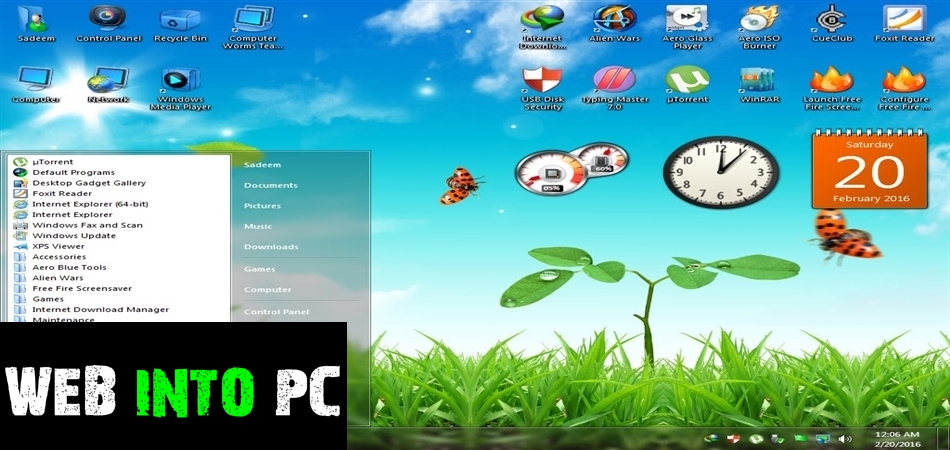
Task: Open Windows Fax and Scan in Start menu
Action: (120, 225)
